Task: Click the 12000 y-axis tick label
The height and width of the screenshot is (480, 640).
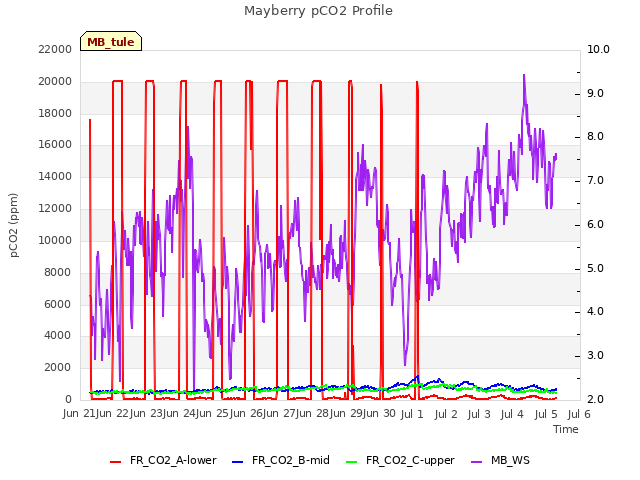Action: [55, 208]
